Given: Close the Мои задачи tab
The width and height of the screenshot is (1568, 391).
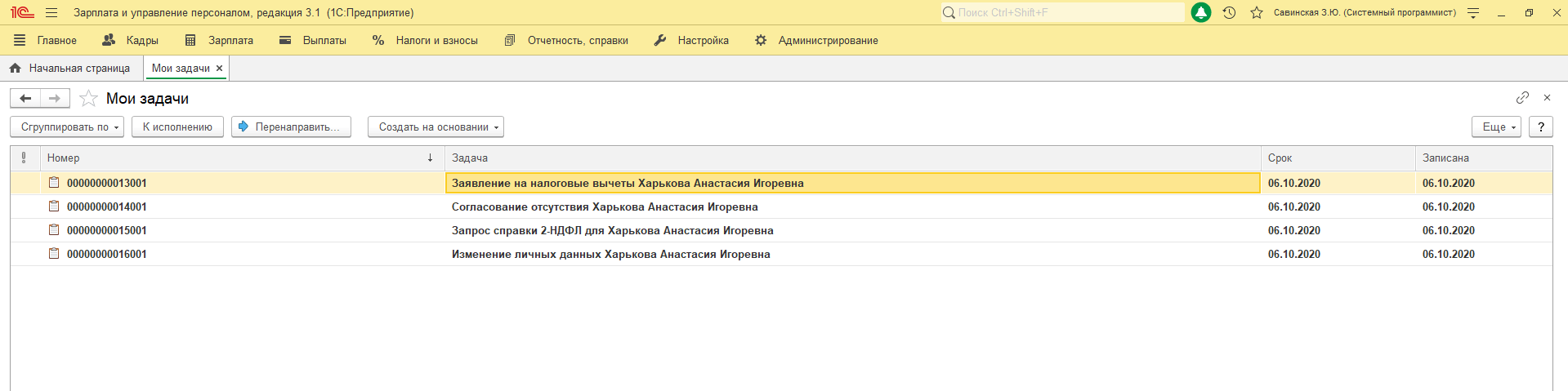Looking at the screenshot, I should click(x=219, y=69).
